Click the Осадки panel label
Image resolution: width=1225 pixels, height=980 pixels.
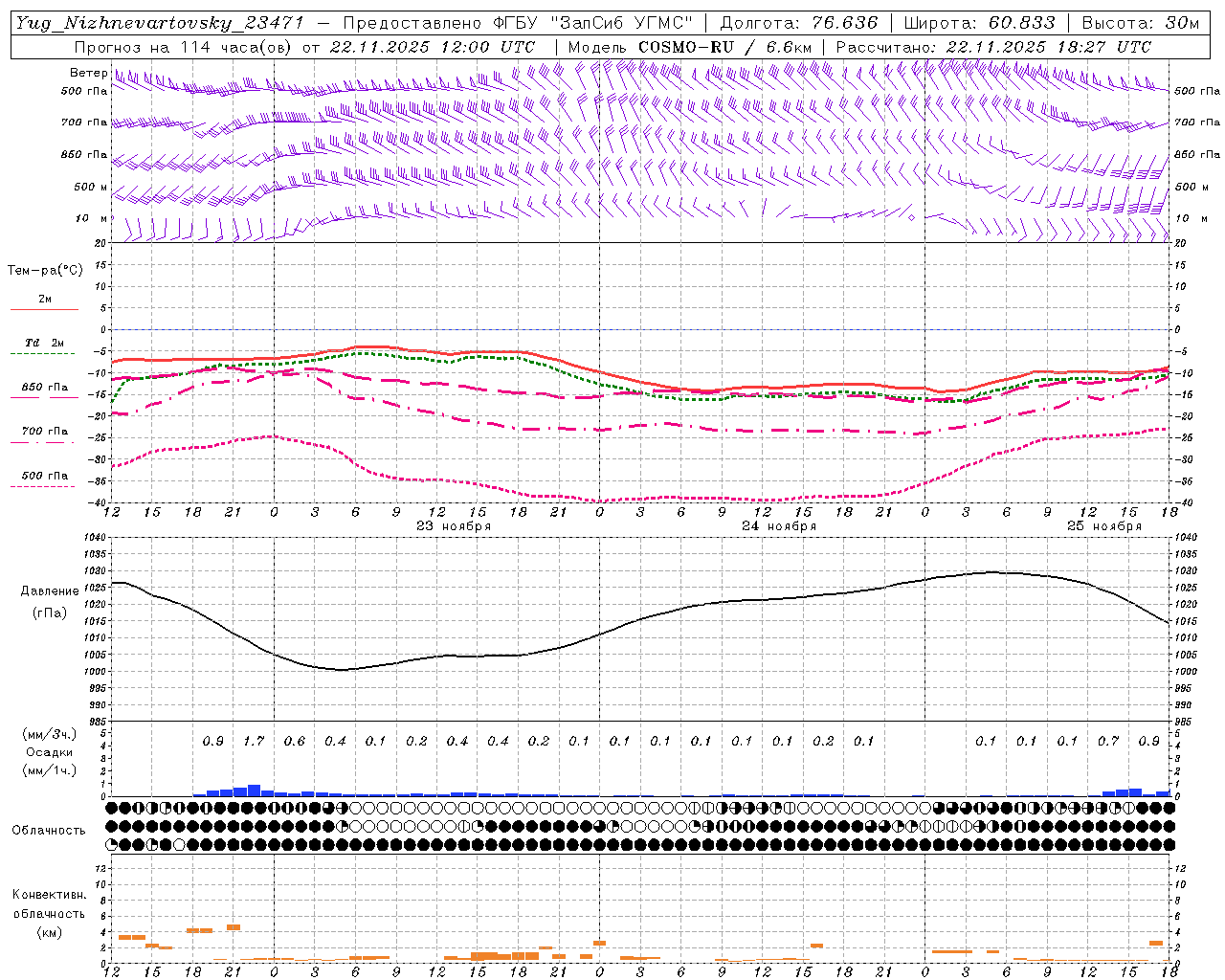(x=50, y=752)
